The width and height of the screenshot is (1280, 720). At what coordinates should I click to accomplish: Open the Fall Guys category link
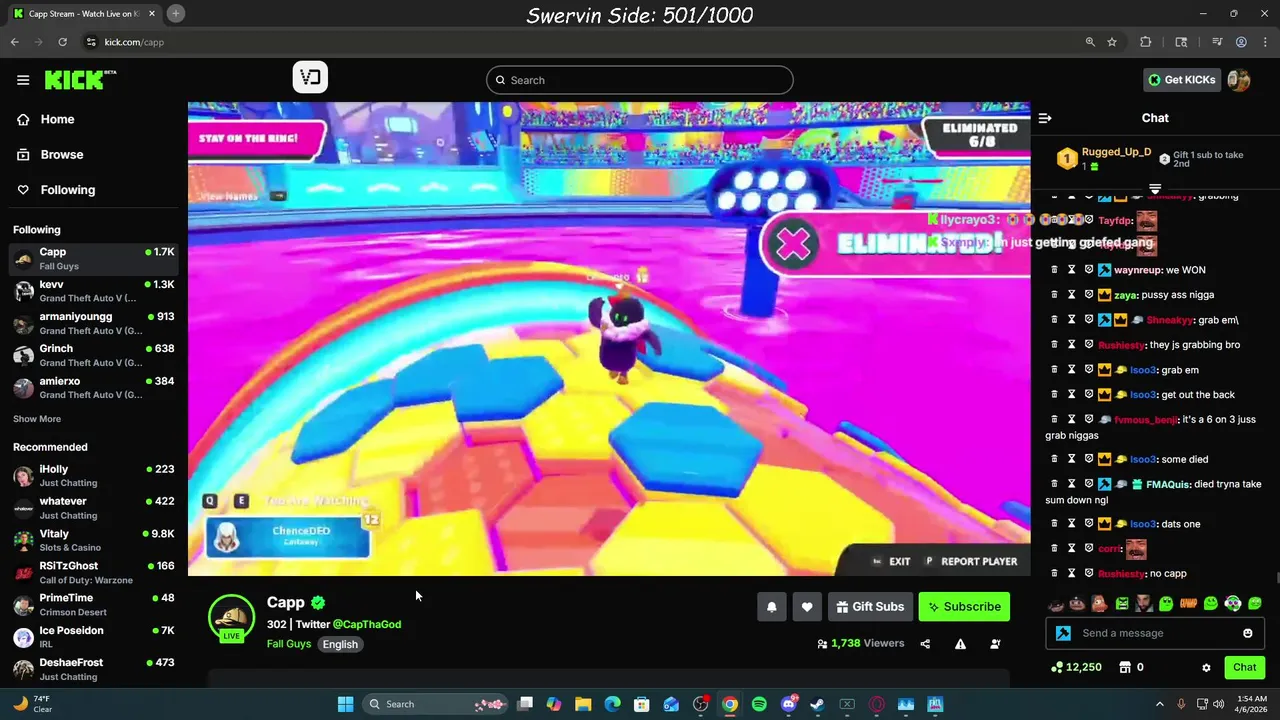[289, 644]
